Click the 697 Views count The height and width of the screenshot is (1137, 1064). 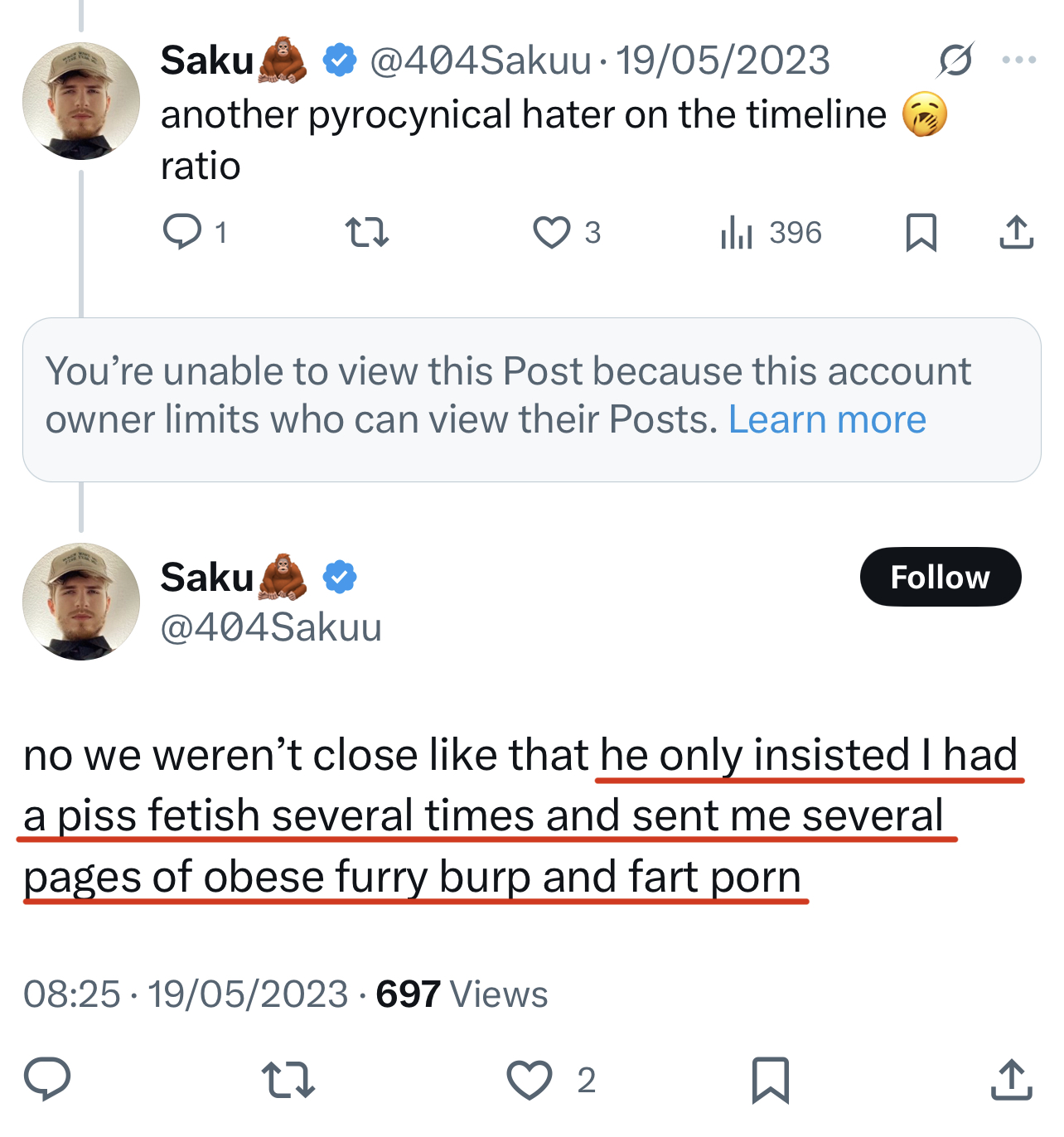[462, 994]
